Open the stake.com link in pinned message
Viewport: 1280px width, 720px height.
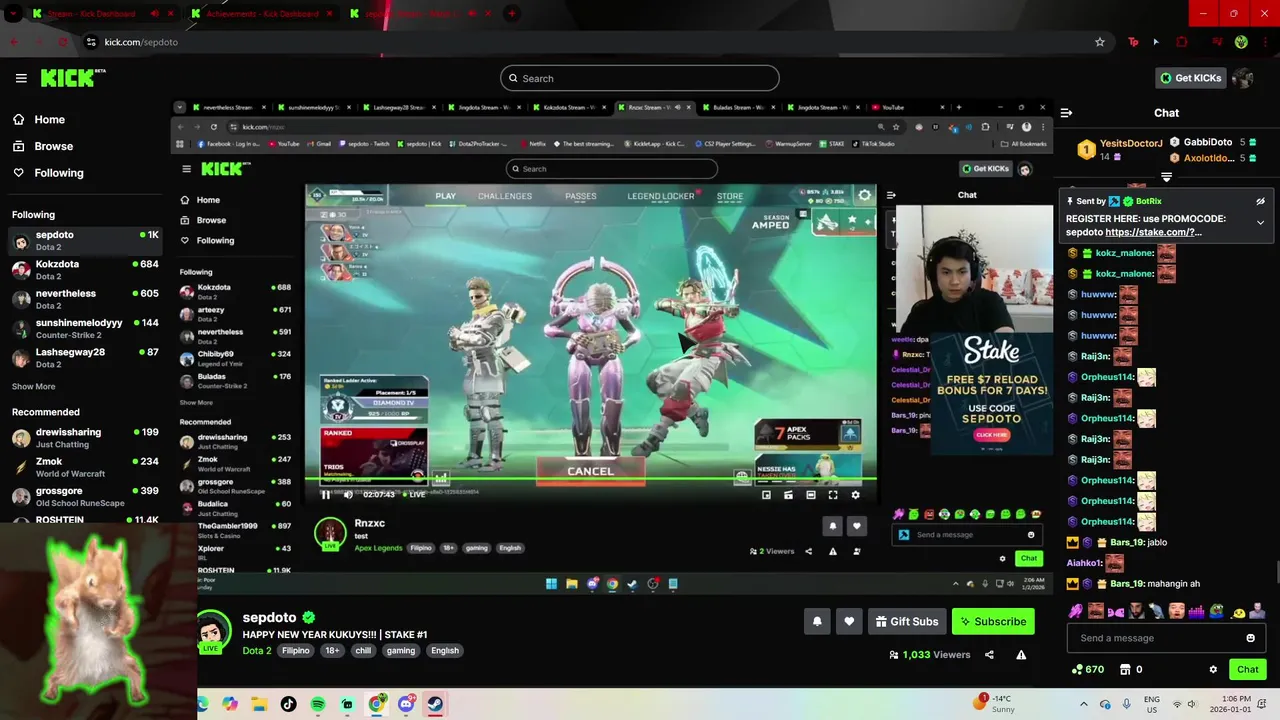tap(1153, 232)
